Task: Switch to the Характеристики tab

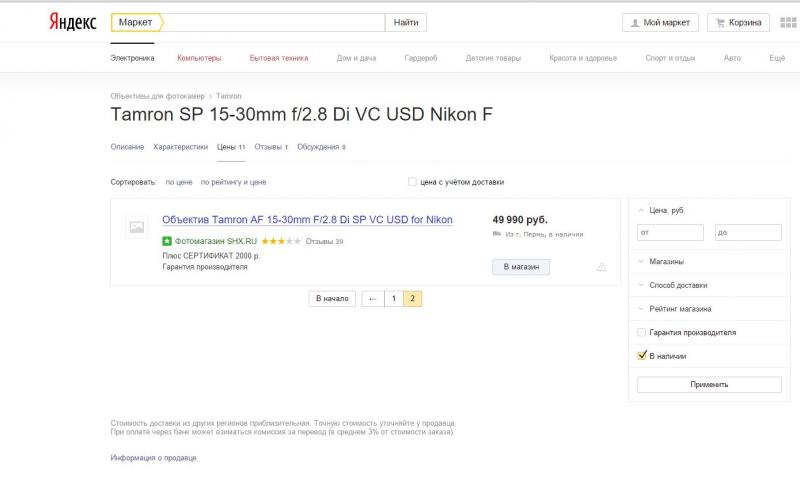Action: point(180,147)
